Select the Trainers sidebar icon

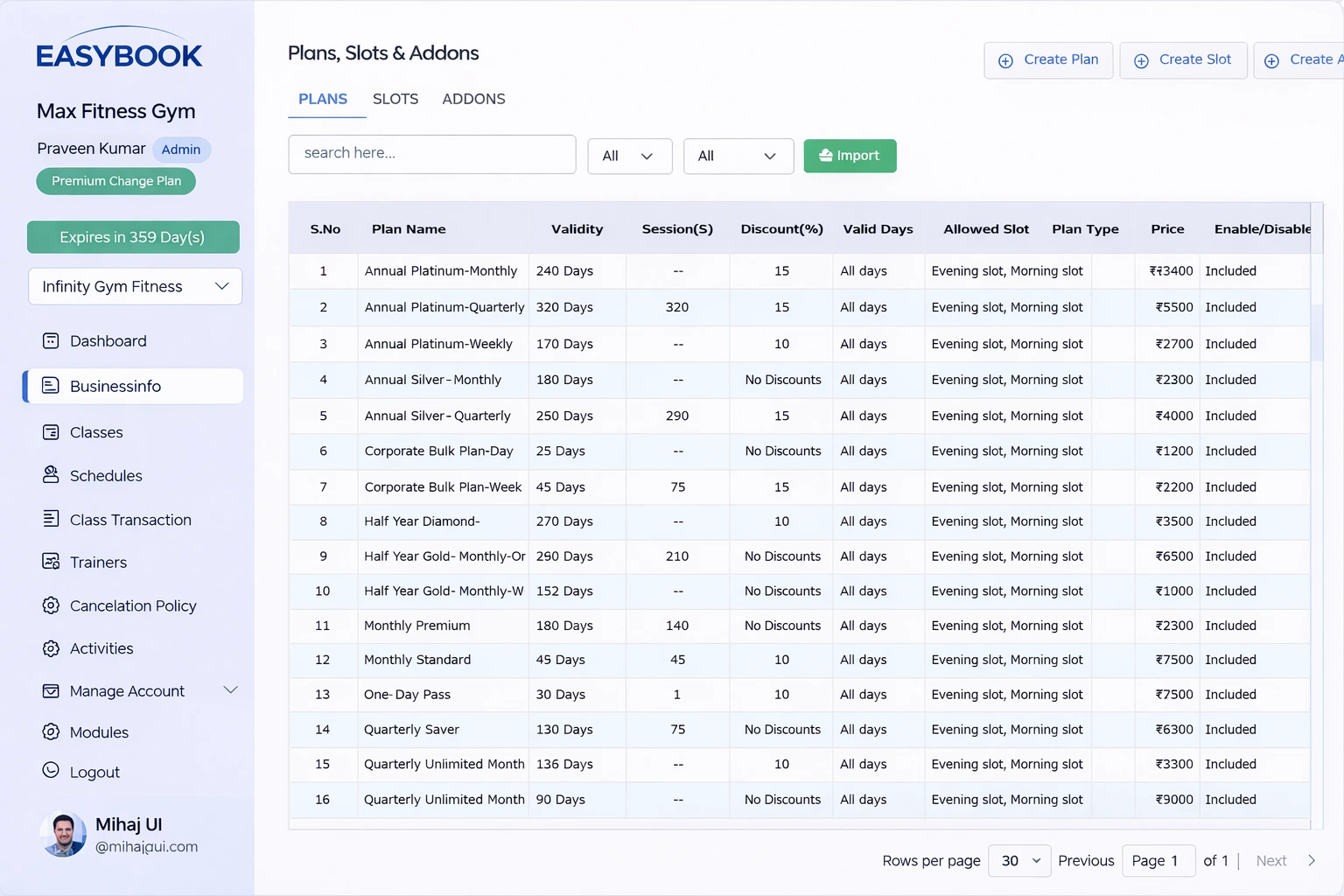pyautogui.click(x=52, y=562)
